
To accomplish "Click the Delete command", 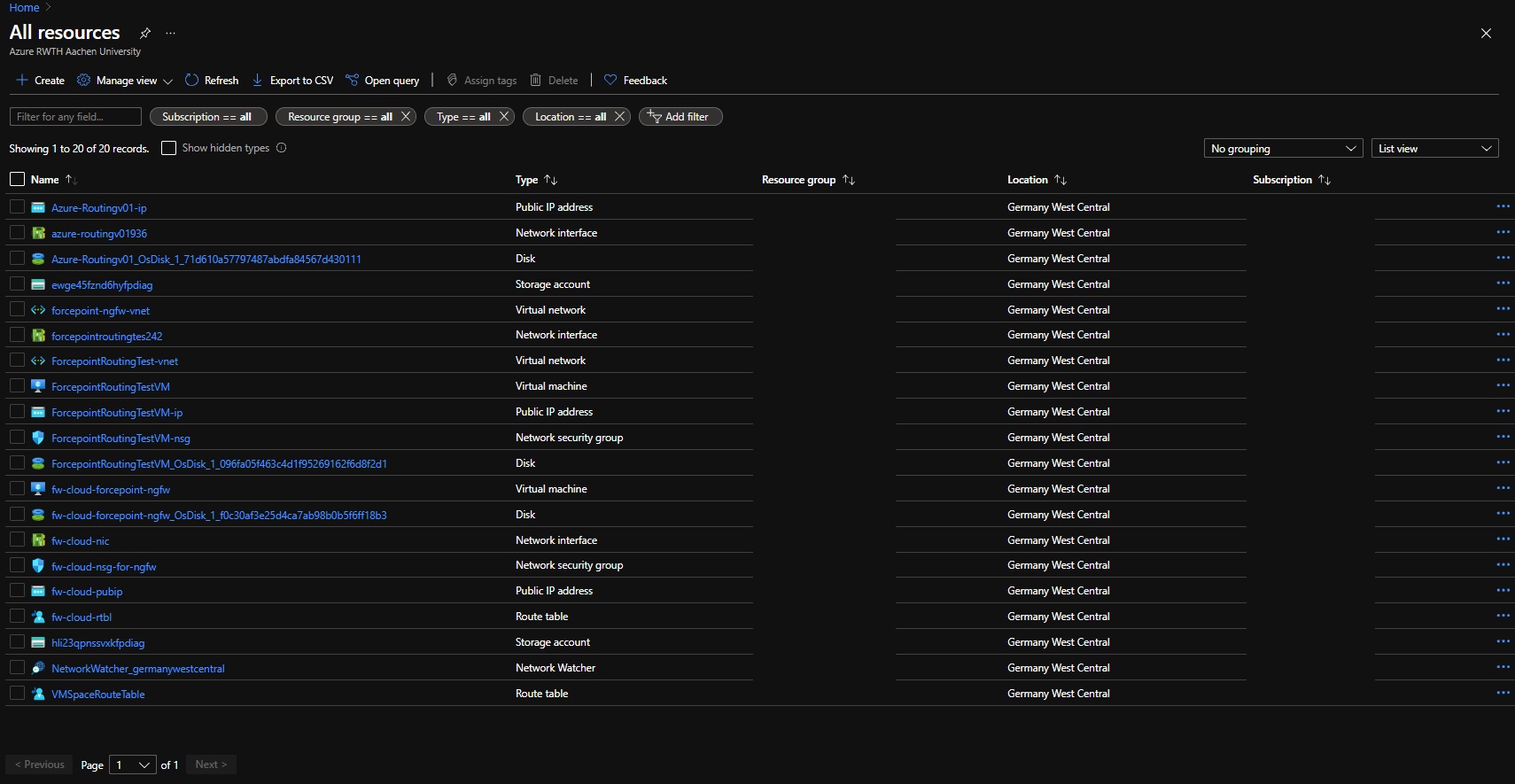I will 554,81.
